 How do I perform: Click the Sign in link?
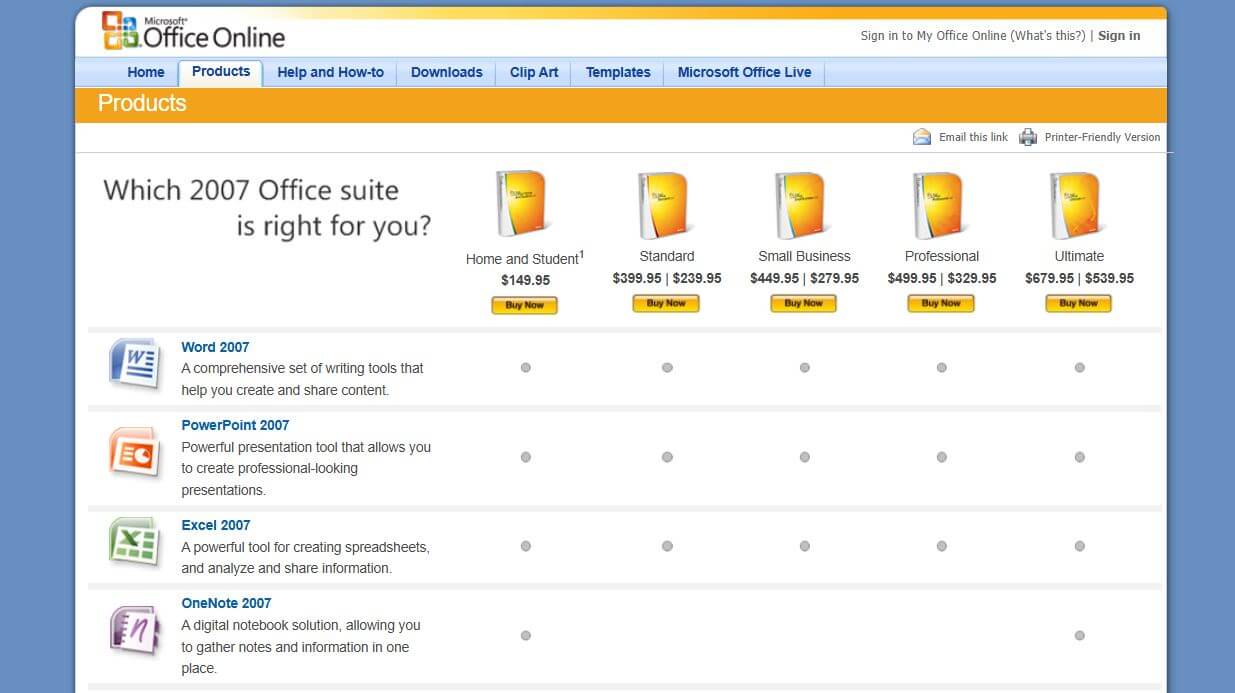tap(1118, 35)
